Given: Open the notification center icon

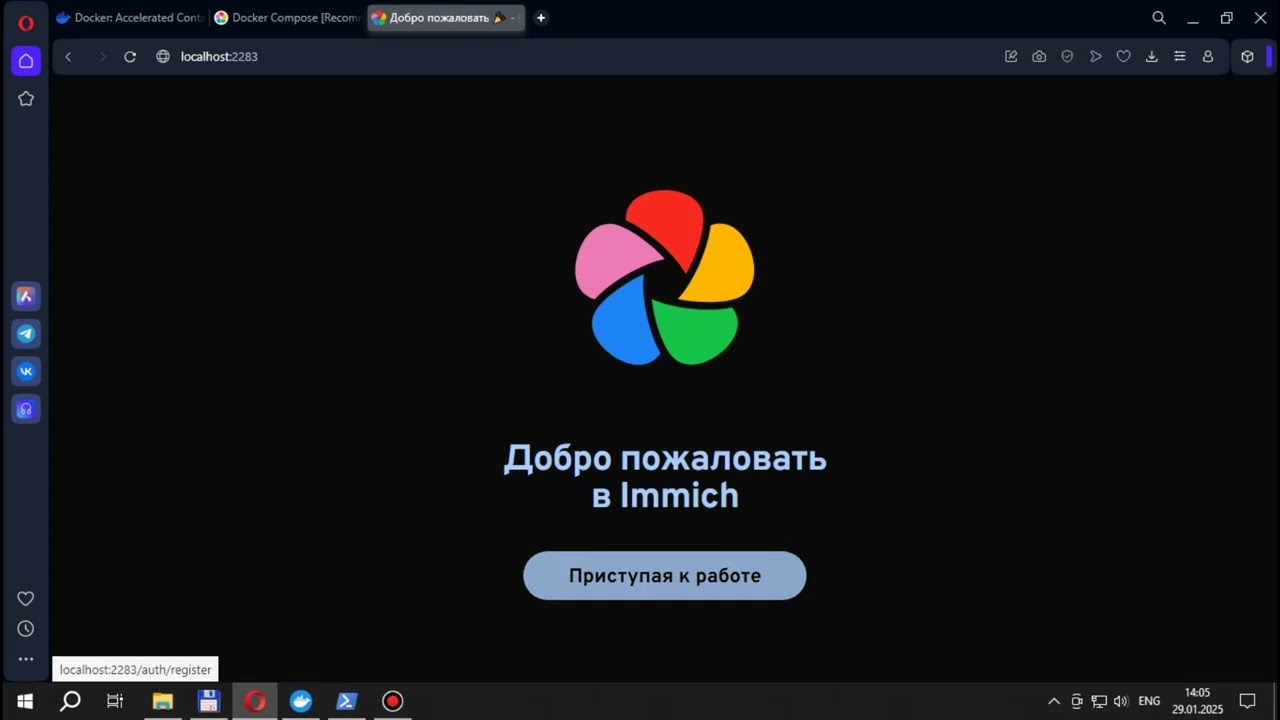Looking at the screenshot, I should tap(1247, 701).
